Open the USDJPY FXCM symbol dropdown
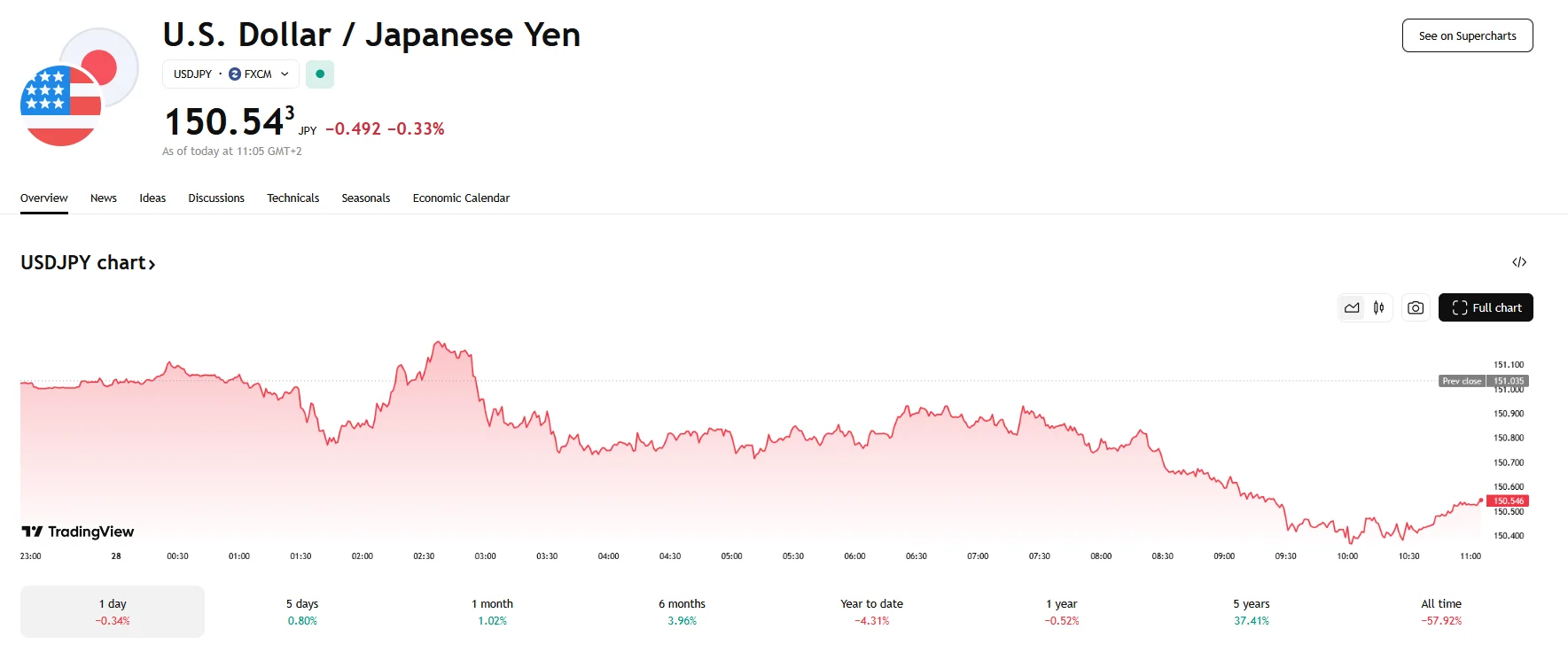The width and height of the screenshot is (1568, 660). point(230,74)
